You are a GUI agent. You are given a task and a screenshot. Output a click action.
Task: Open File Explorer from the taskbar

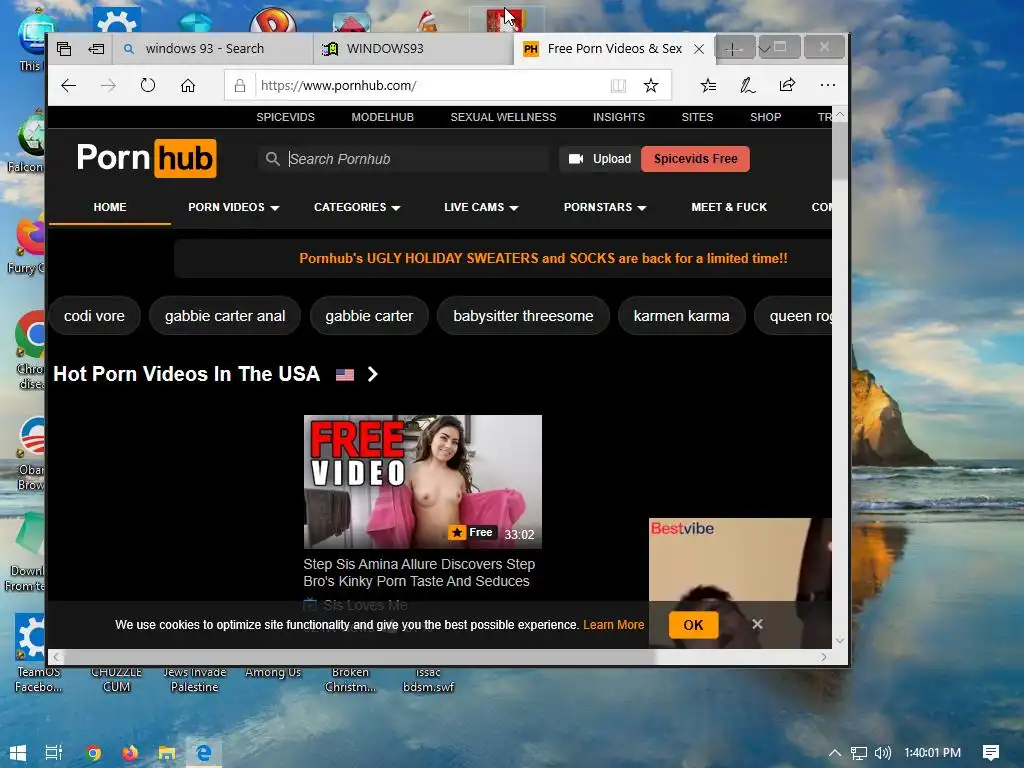[x=167, y=753]
